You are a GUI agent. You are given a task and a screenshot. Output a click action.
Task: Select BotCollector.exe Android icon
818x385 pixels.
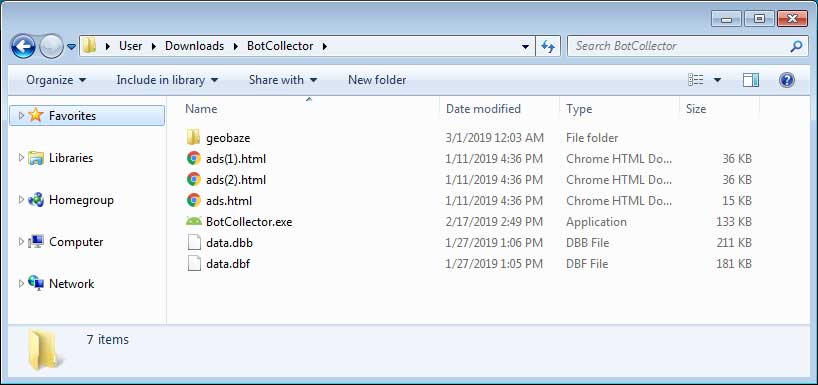[194, 221]
